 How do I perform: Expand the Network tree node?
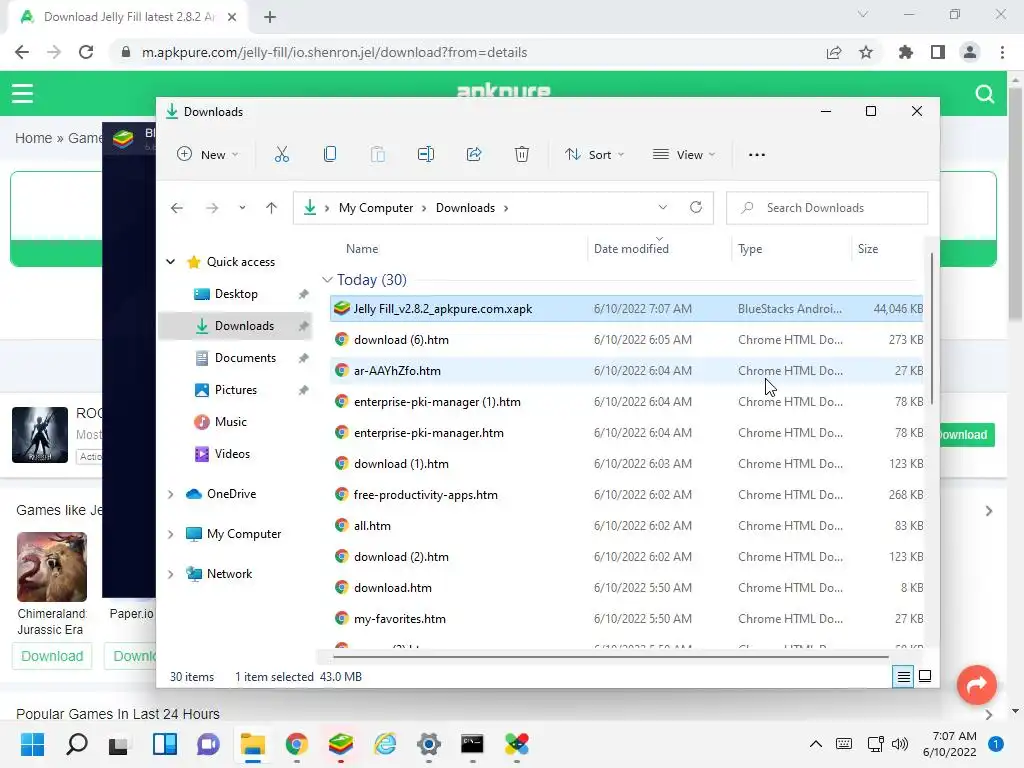[x=170, y=574]
